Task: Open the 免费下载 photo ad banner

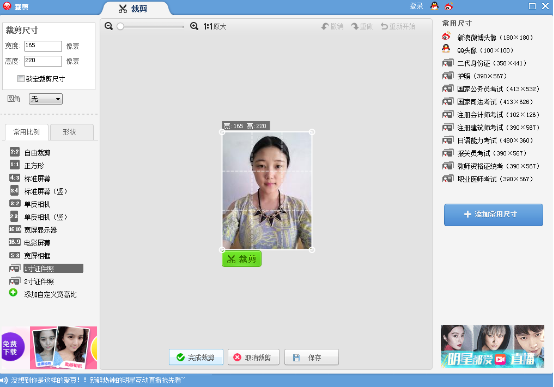Action: 49,347
